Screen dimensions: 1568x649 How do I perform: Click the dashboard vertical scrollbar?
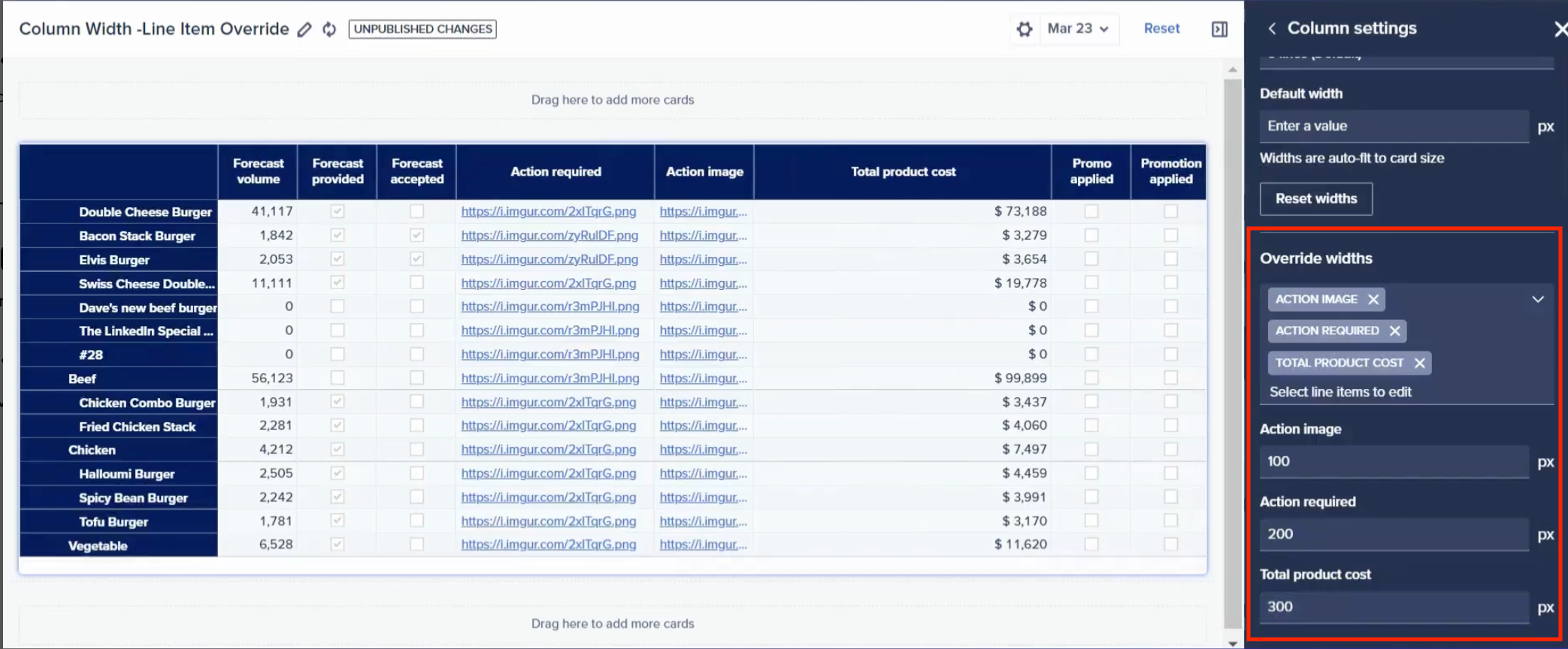click(1232, 353)
